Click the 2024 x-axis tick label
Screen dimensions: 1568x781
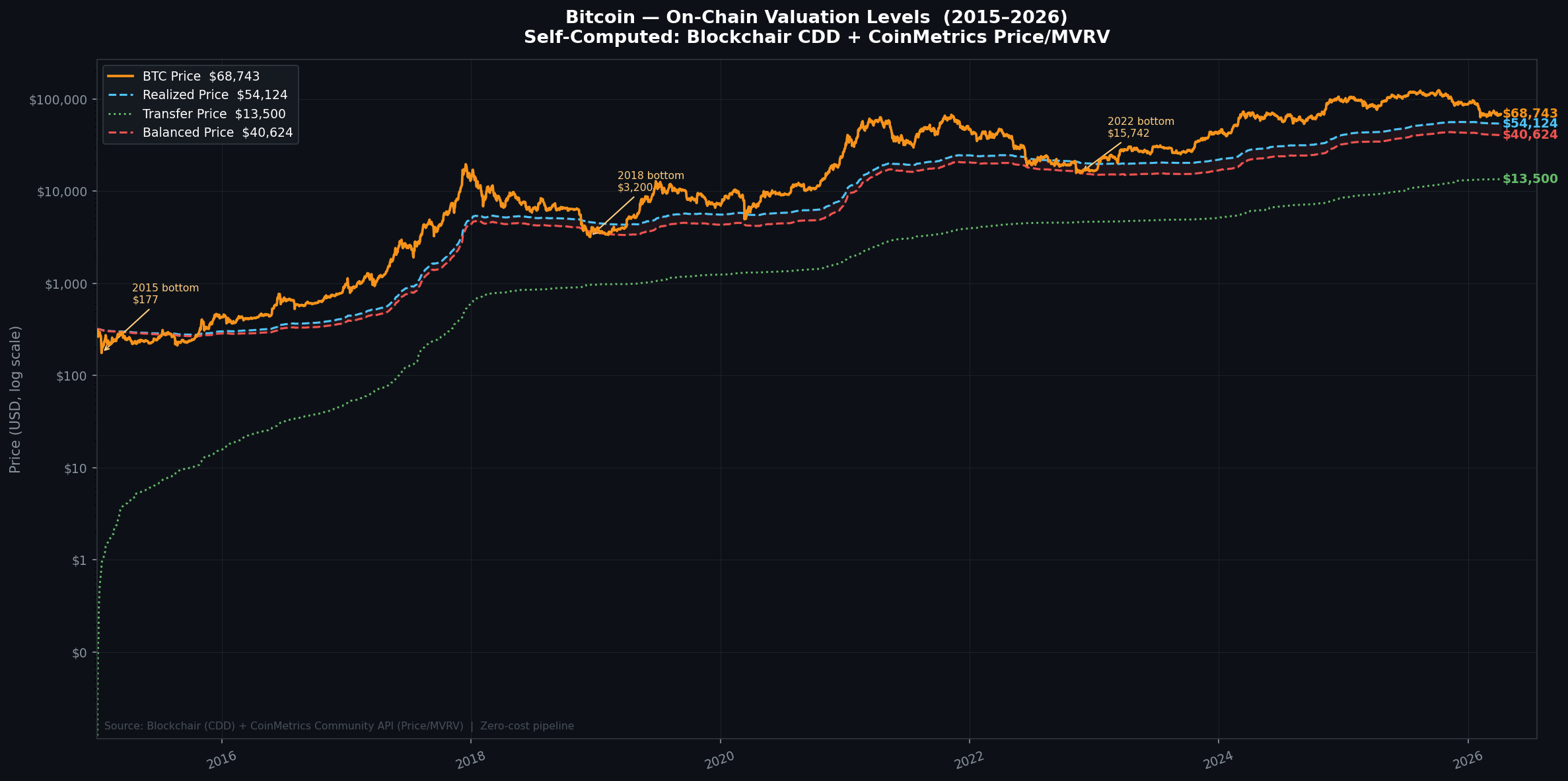[1218, 761]
